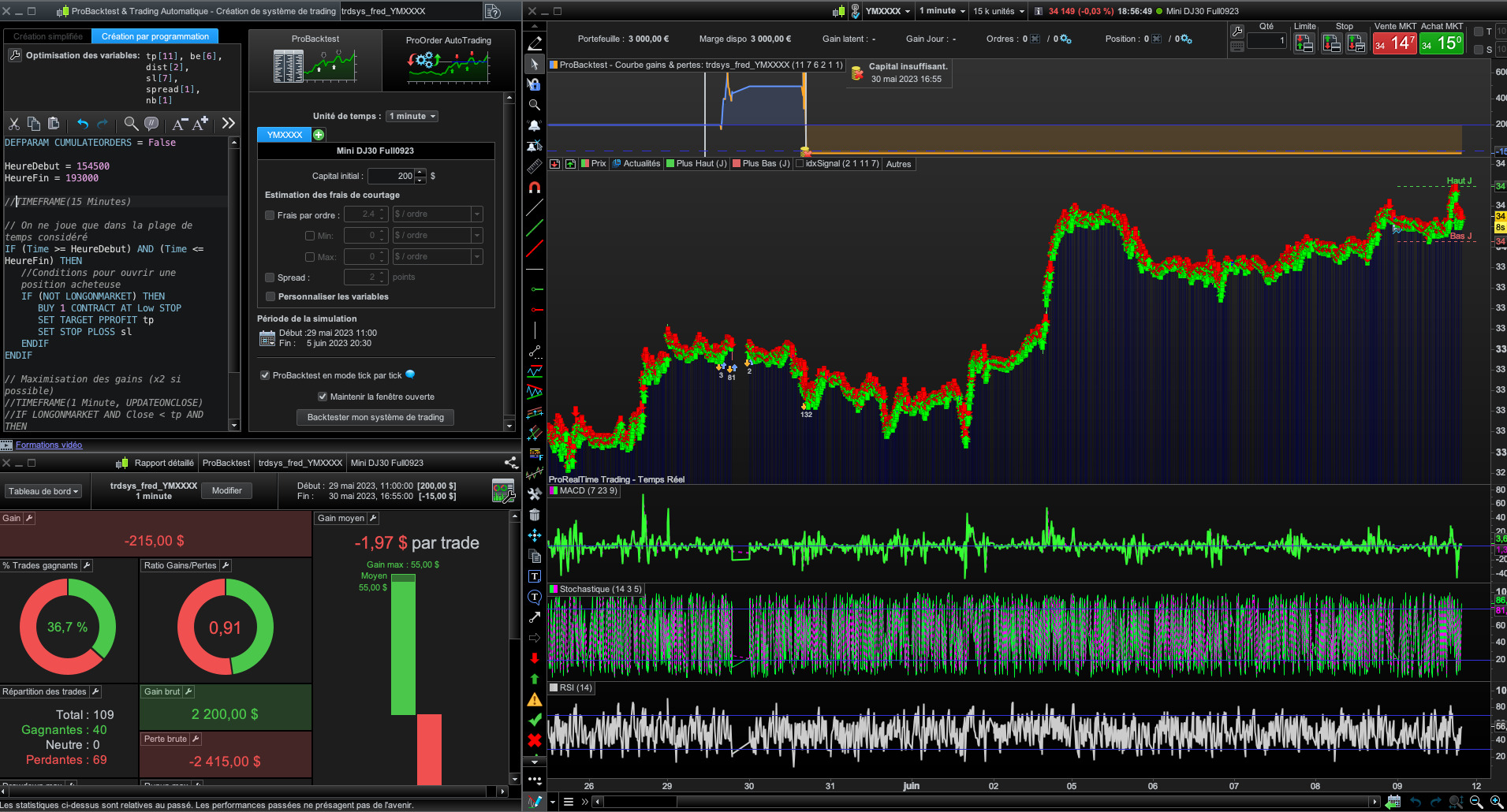Click Backtester mon système de trading button
The image size is (1507, 812).
pyautogui.click(x=375, y=417)
